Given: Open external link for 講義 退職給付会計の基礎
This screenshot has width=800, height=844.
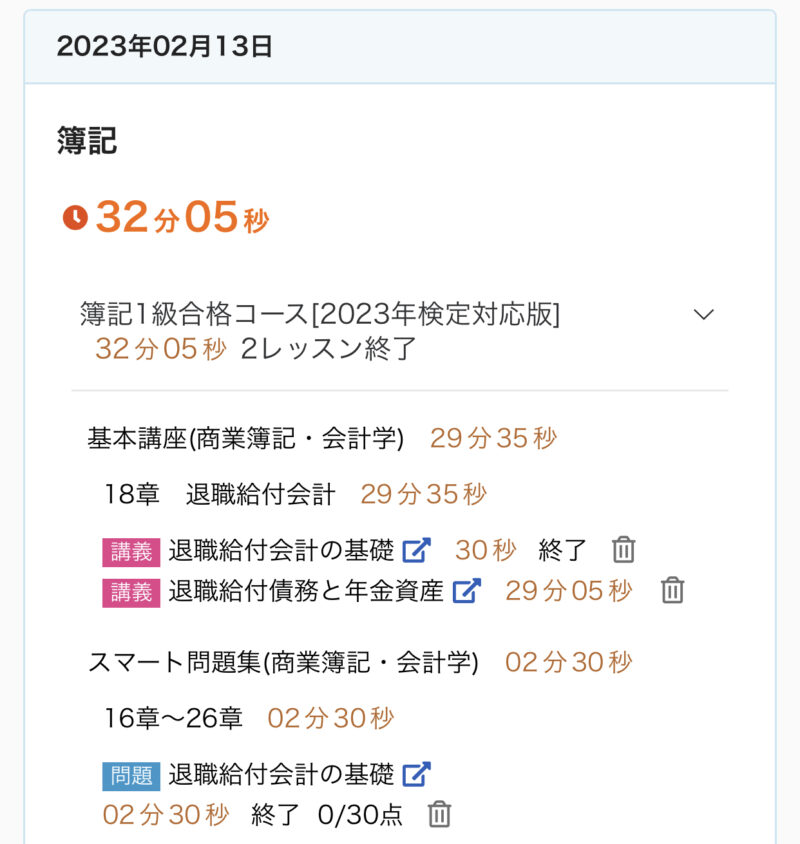Looking at the screenshot, I should point(416,550).
